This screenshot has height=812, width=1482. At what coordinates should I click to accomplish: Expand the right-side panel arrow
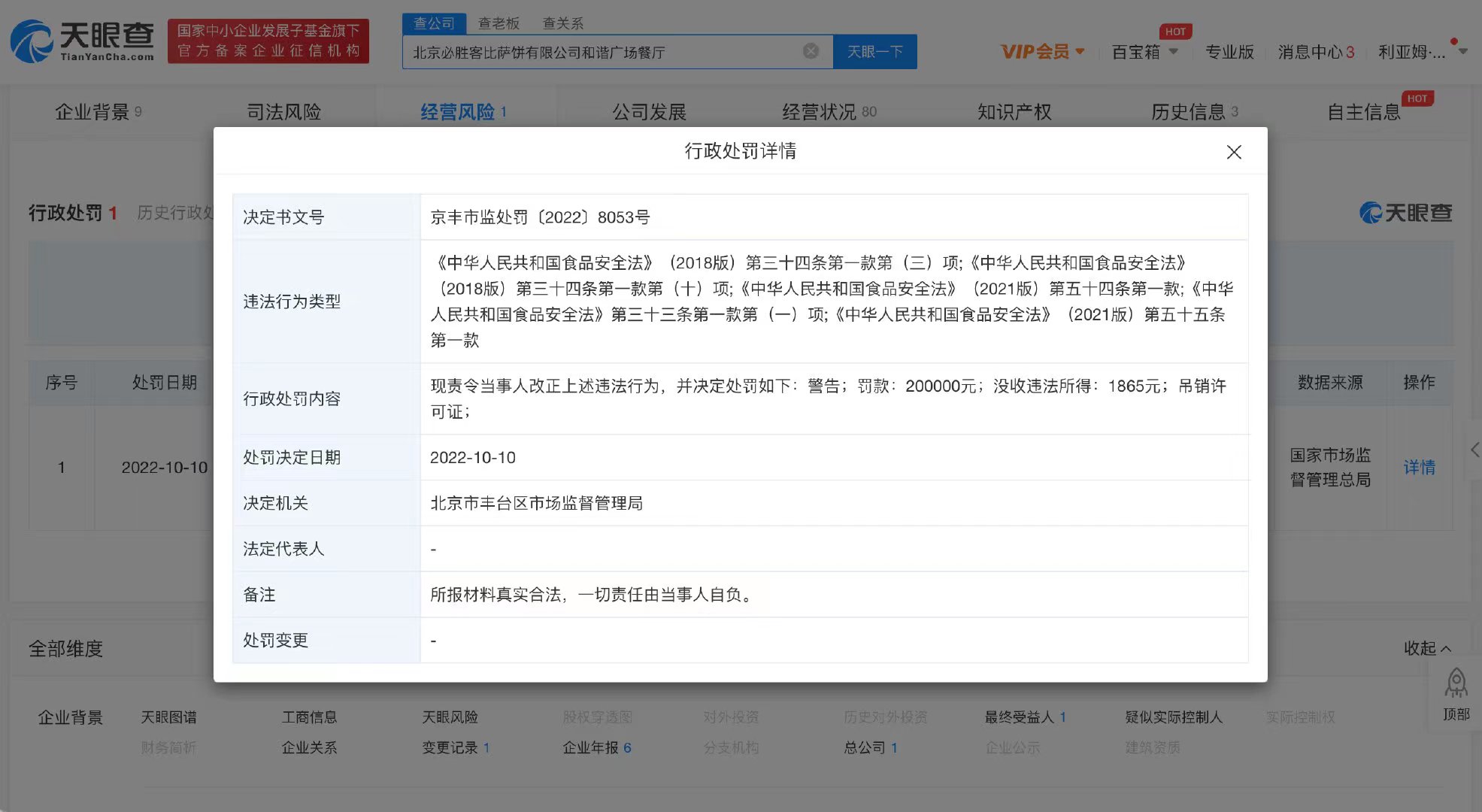(1474, 450)
